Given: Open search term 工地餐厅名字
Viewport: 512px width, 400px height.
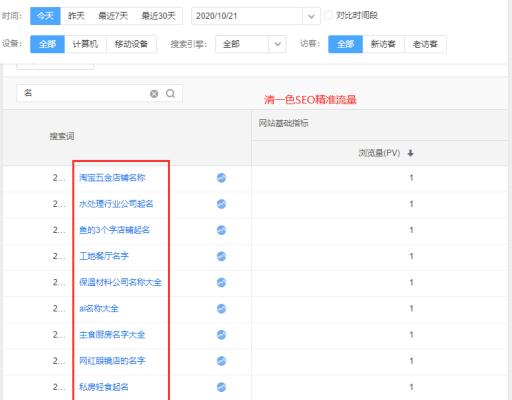Looking at the screenshot, I should (x=104, y=256).
